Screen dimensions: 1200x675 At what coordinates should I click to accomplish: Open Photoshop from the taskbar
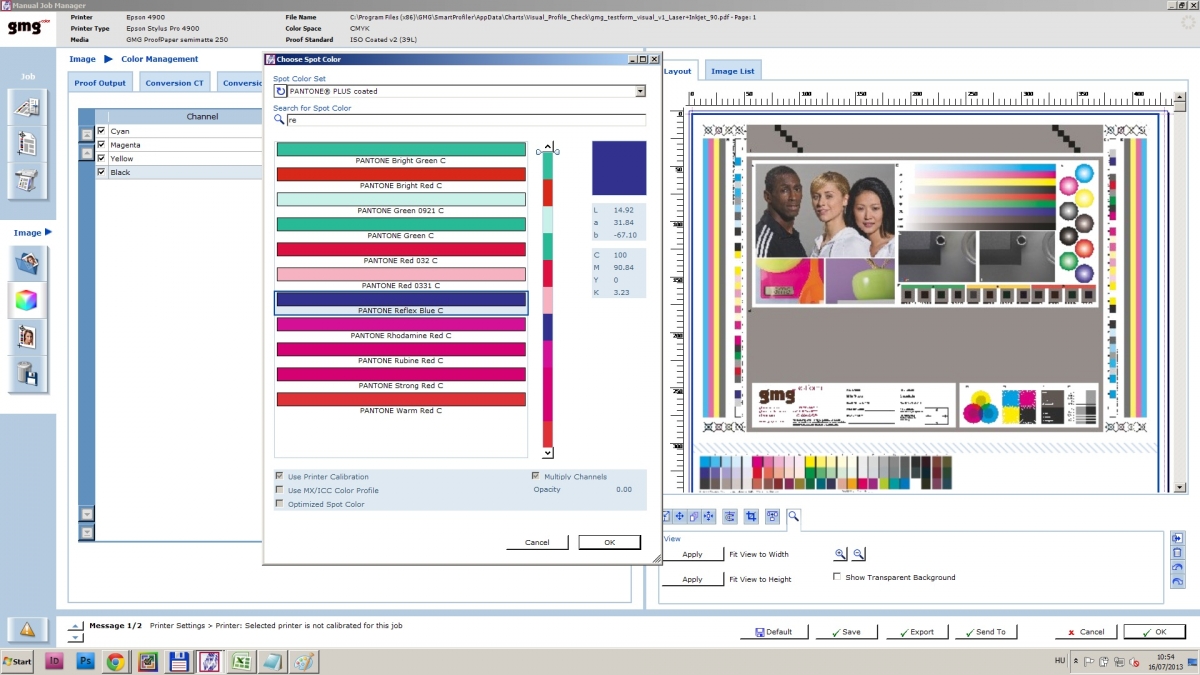pyautogui.click(x=86, y=661)
